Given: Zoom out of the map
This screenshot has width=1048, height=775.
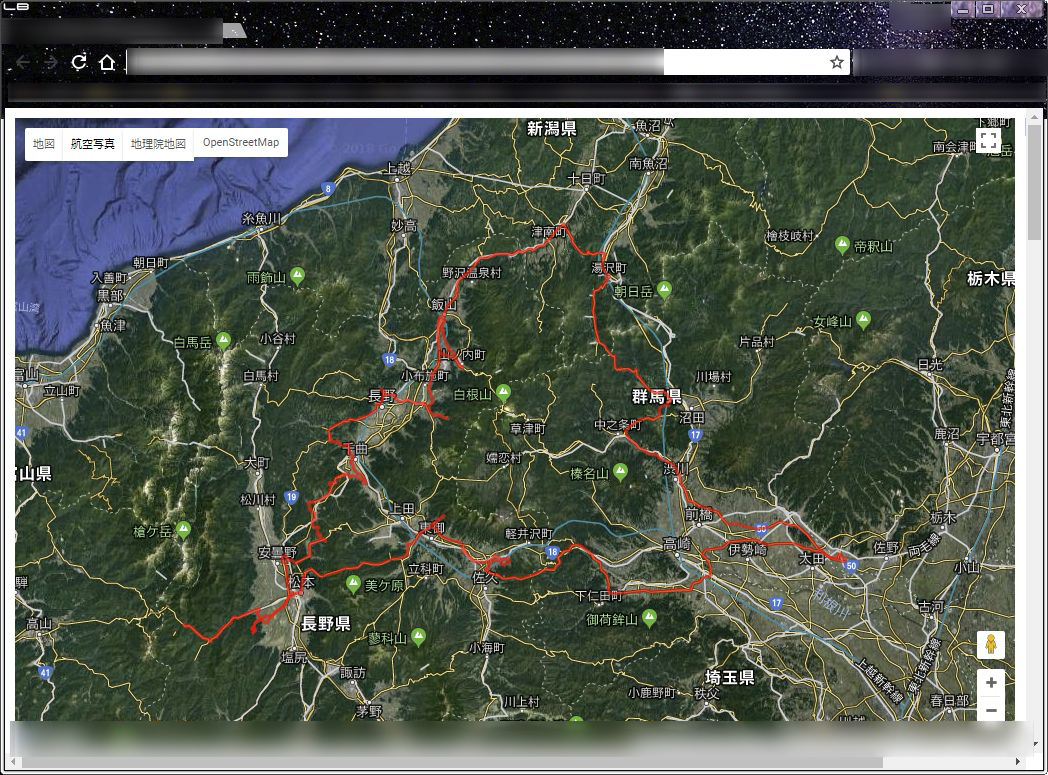Looking at the screenshot, I should click(x=991, y=710).
